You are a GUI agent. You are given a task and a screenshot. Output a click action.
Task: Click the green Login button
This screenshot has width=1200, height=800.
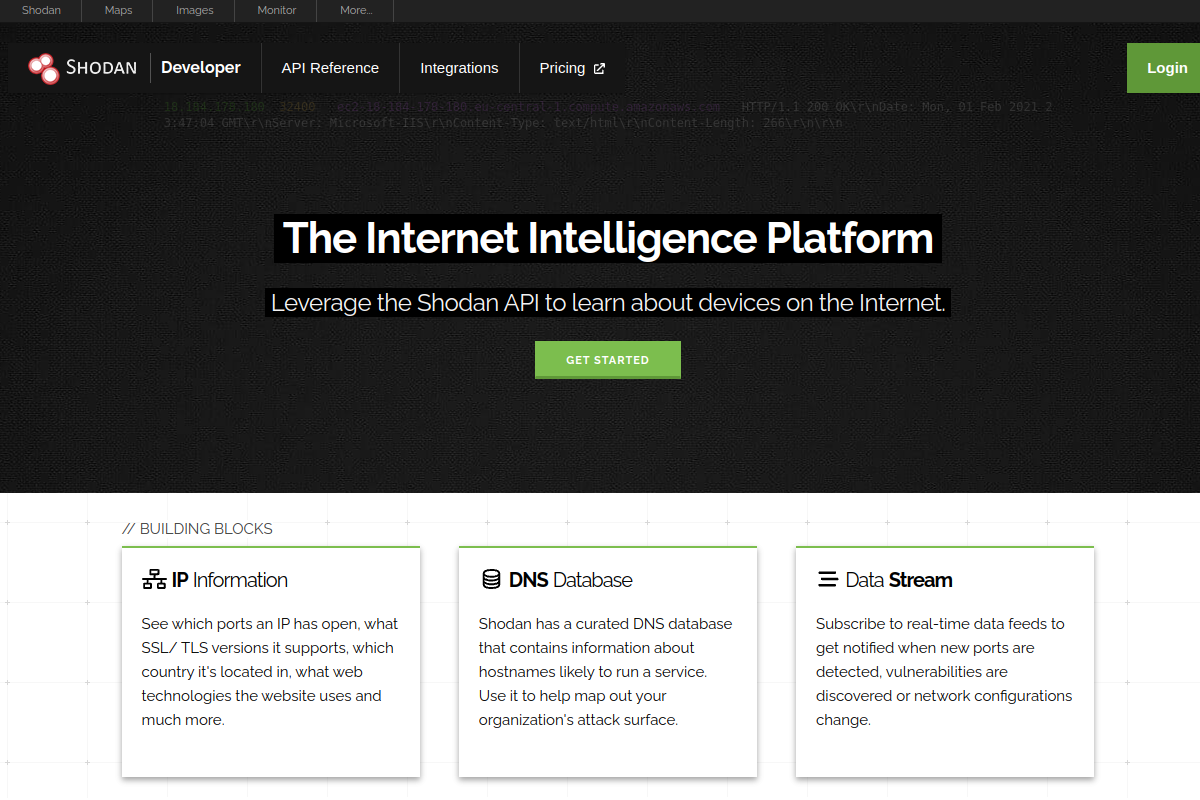click(x=1163, y=68)
